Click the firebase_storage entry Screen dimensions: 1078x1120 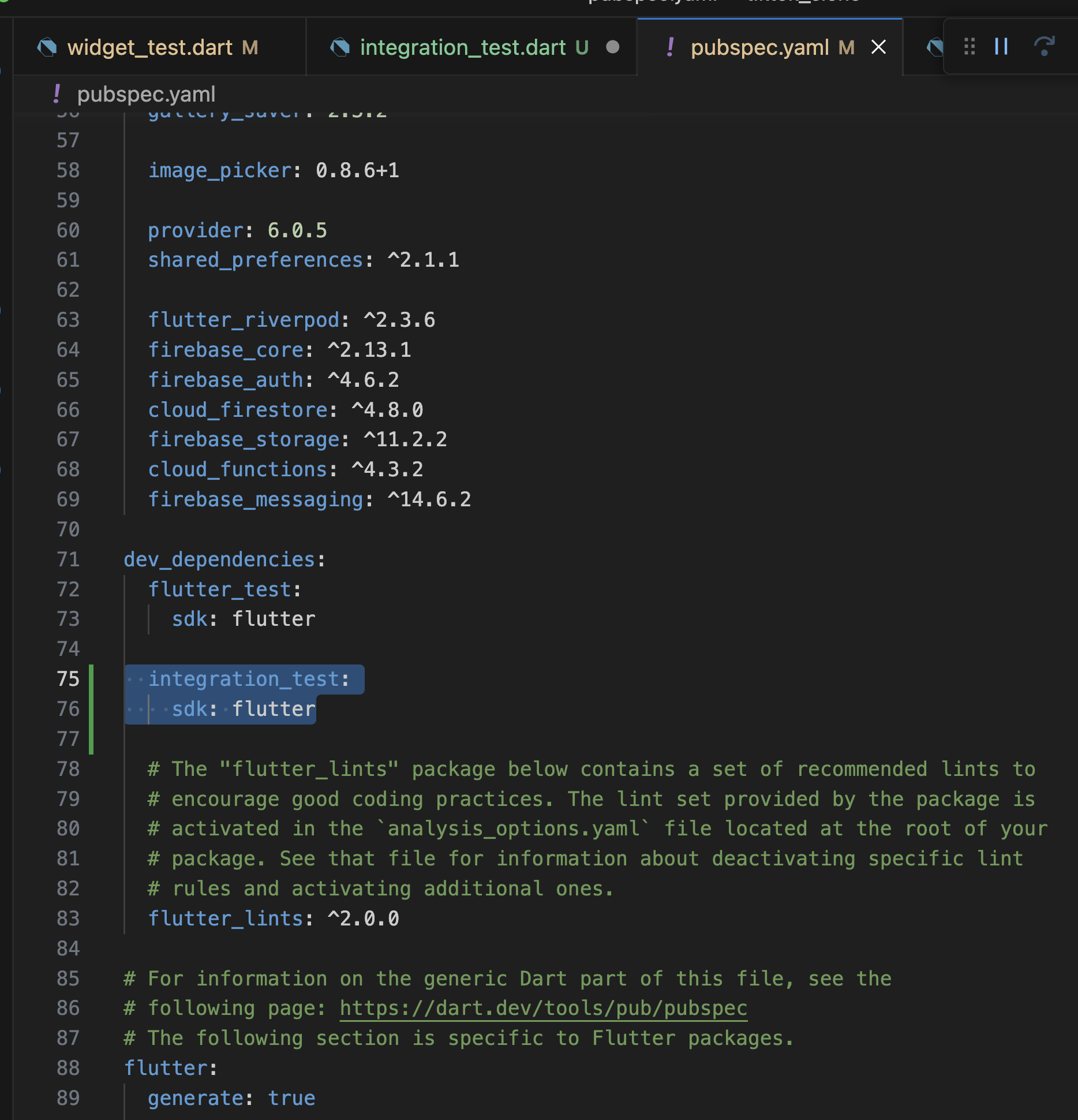point(297,439)
